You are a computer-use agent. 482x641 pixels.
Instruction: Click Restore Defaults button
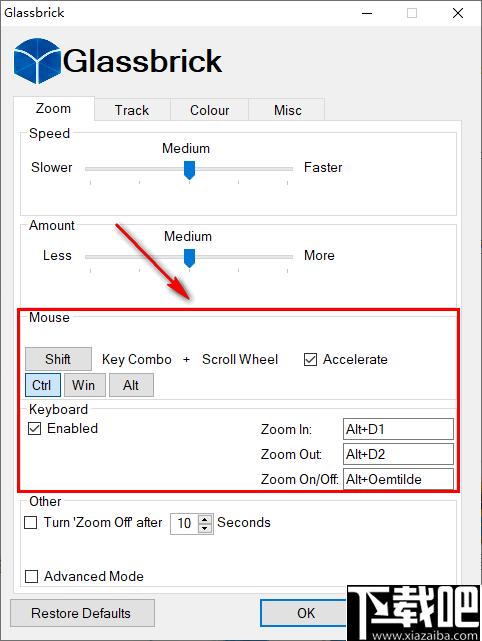(82, 613)
